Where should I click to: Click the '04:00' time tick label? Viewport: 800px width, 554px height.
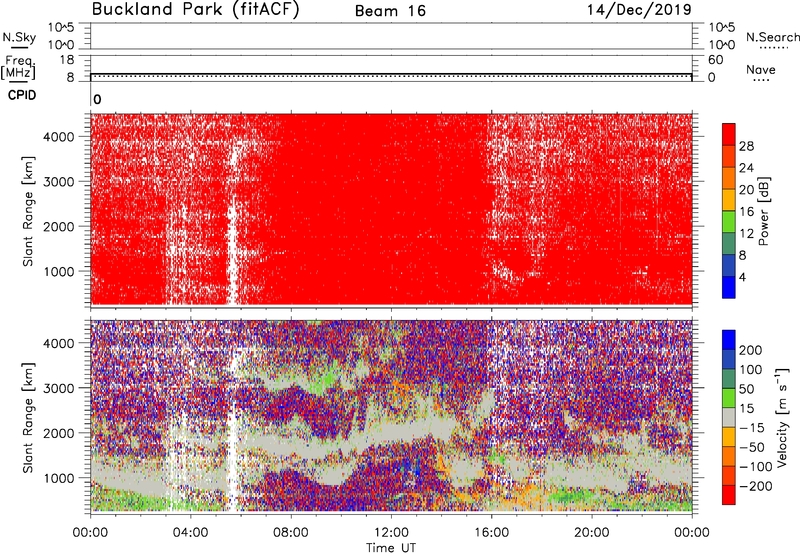pyautogui.click(x=190, y=533)
